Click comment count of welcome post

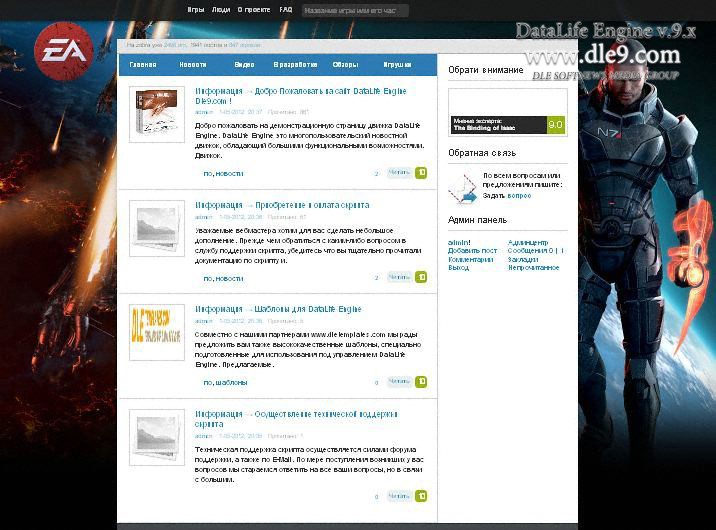pyautogui.click(x=376, y=173)
